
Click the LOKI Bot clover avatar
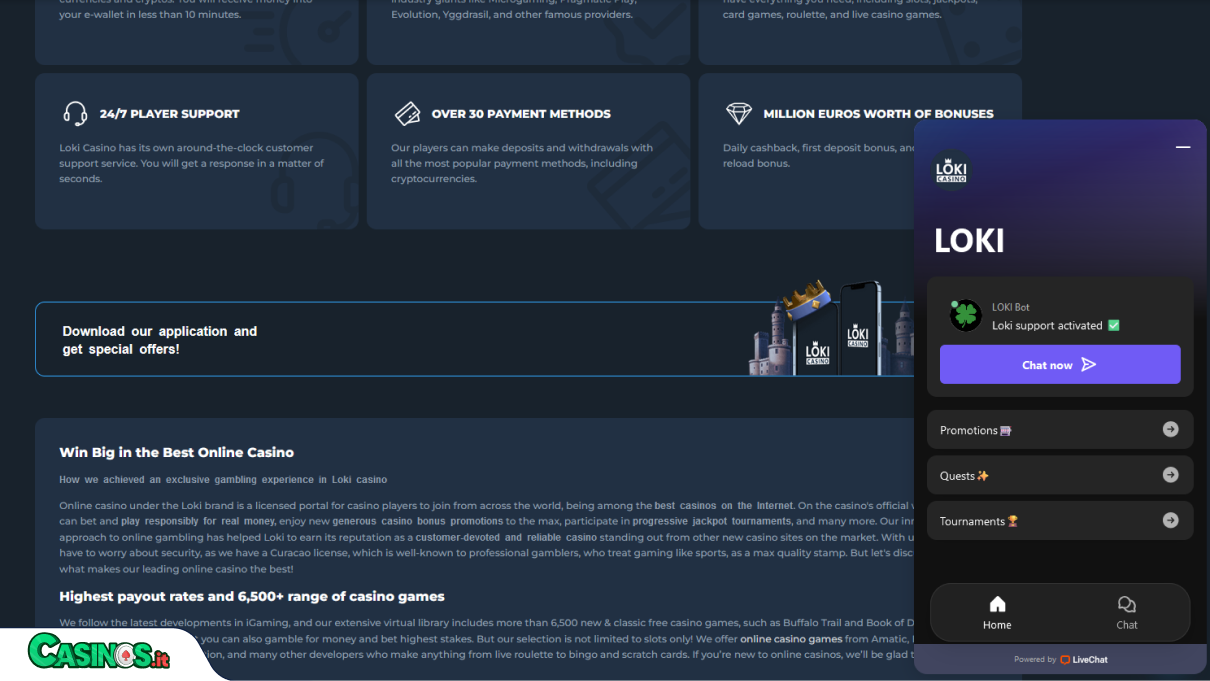pyautogui.click(x=965, y=316)
